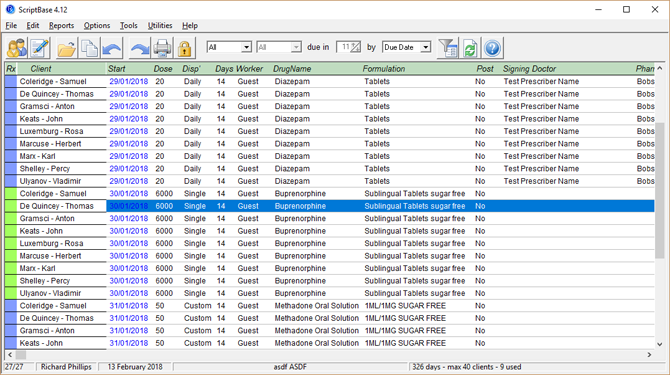This screenshot has height=375, width=670.
Task: Select 'Marcuse - Herbert' in the Diazepam rows
Action: tap(50, 144)
